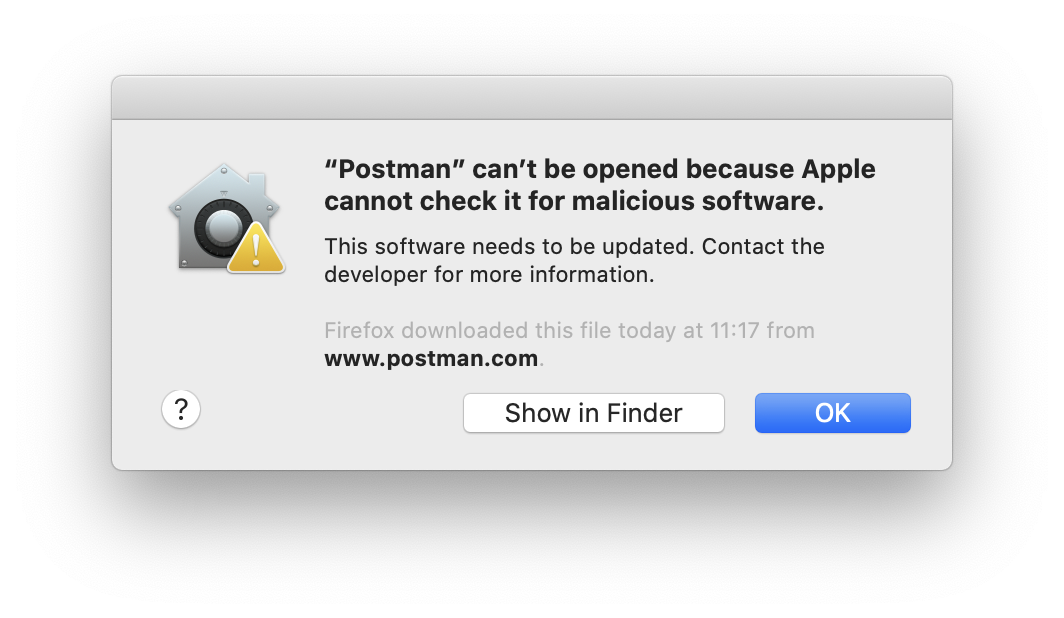Open the www.postman.com source link
The width and height of the screenshot is (1064, 618).
430,358
